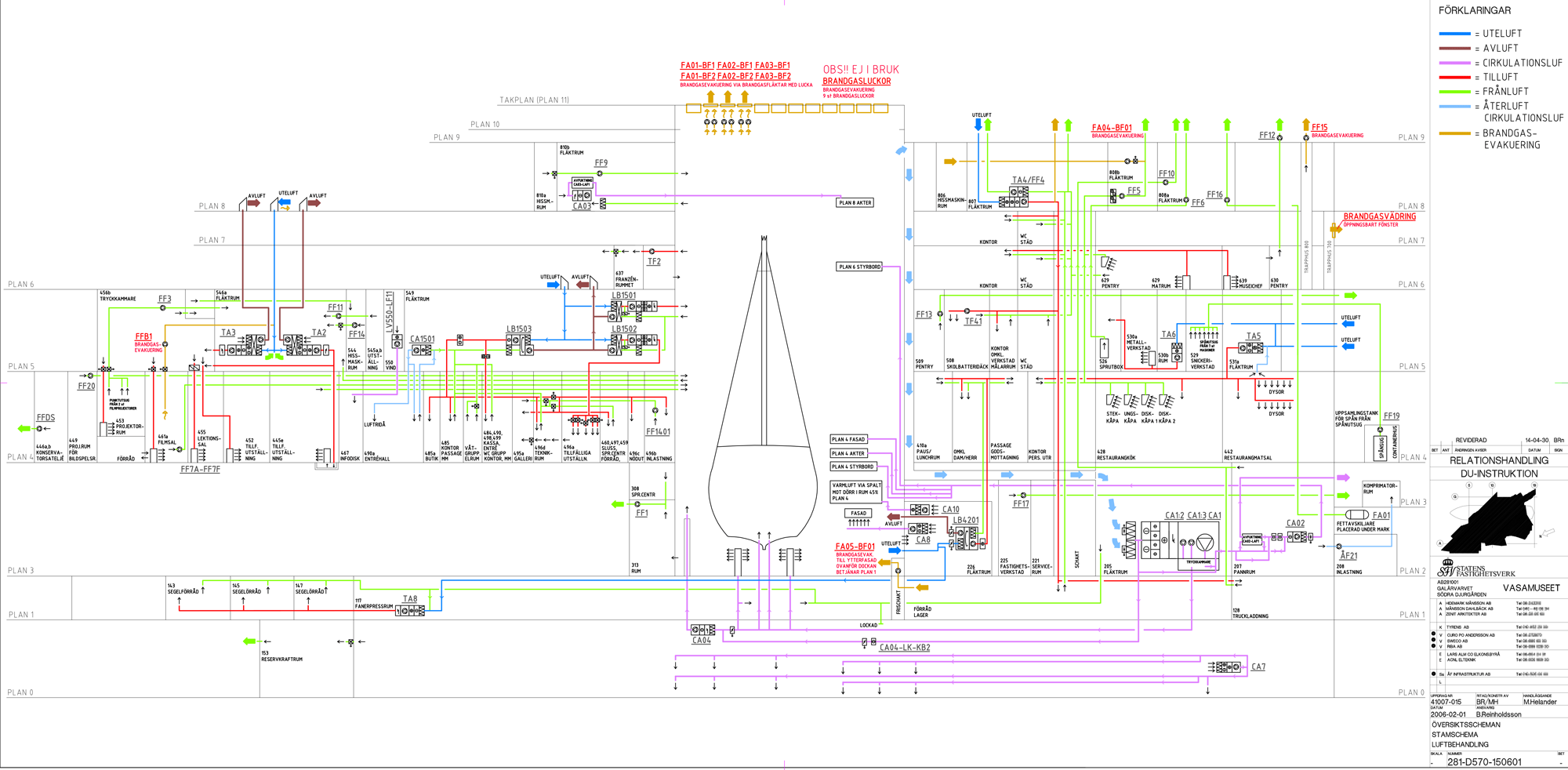
Task: Select the PLAN 8 AKTER box
Action: click(x=855, y=202)
